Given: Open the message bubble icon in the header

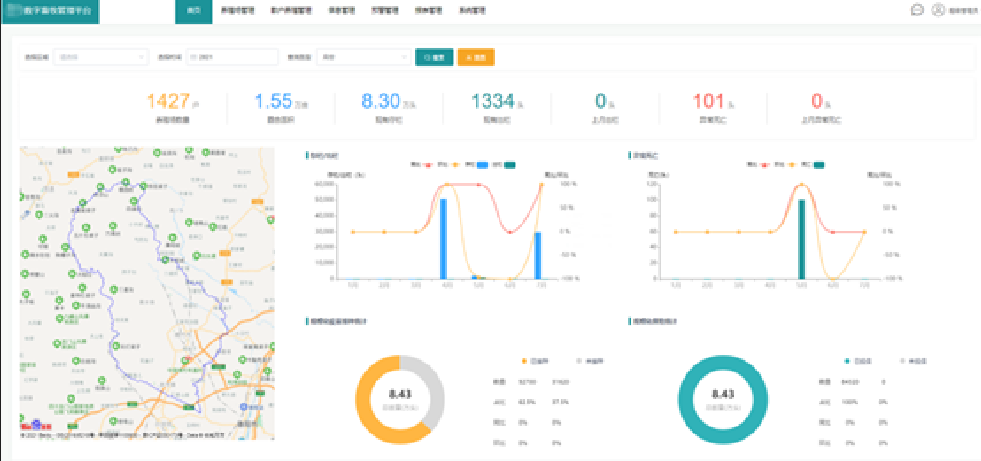Looking at the screenshot, I should (x=917, y=10).
